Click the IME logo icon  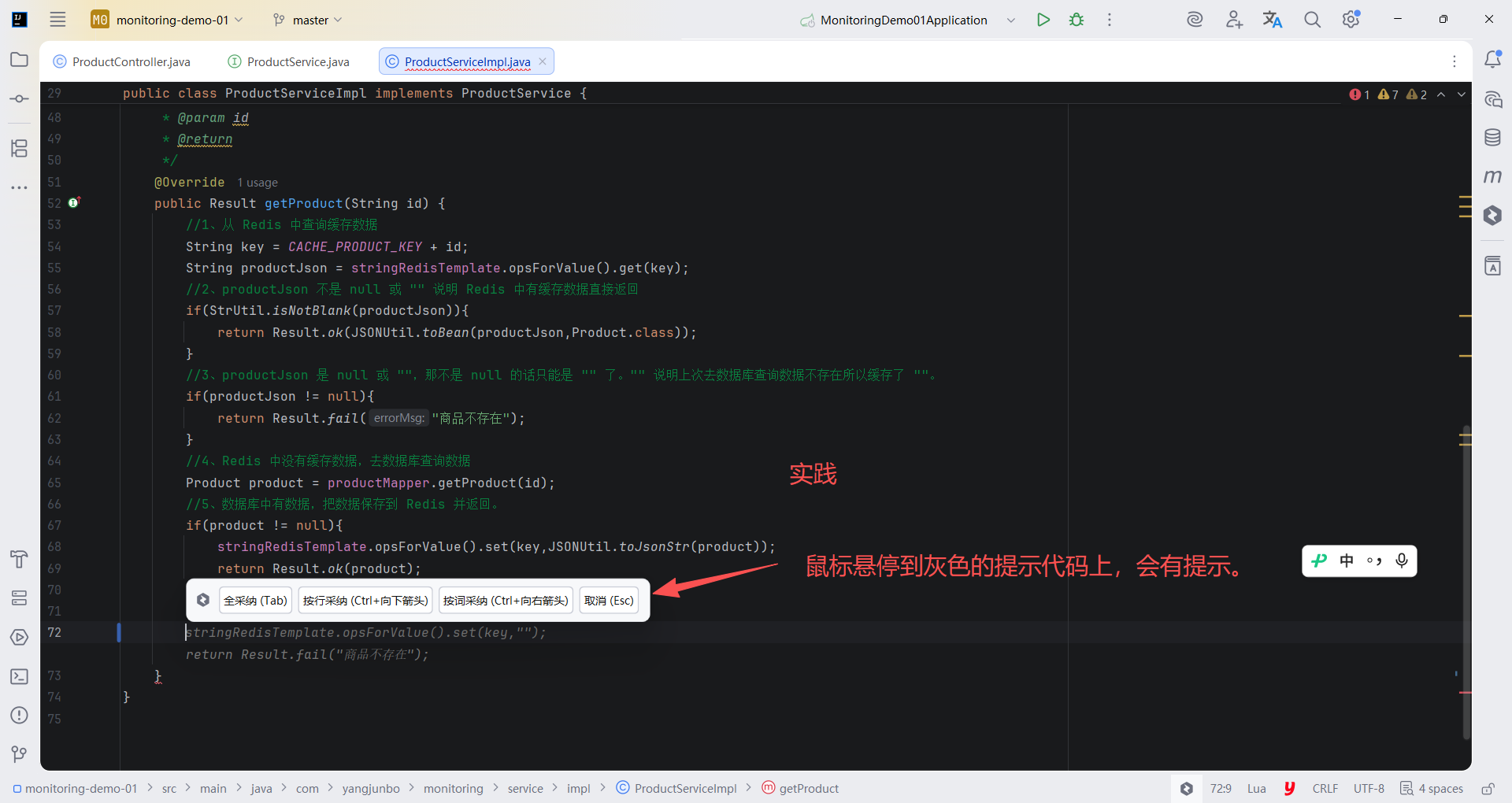tap(1319, 561)
